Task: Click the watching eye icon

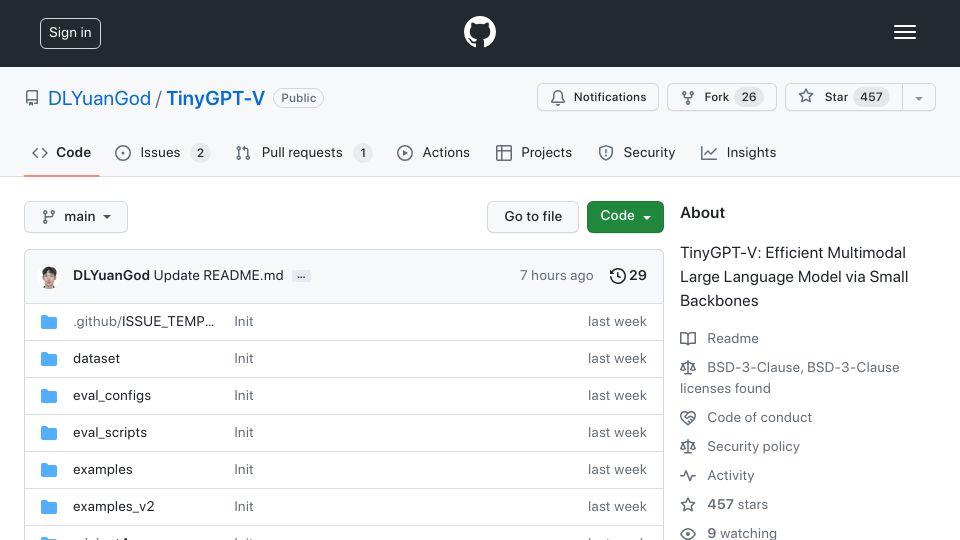Action: (688, 533)
